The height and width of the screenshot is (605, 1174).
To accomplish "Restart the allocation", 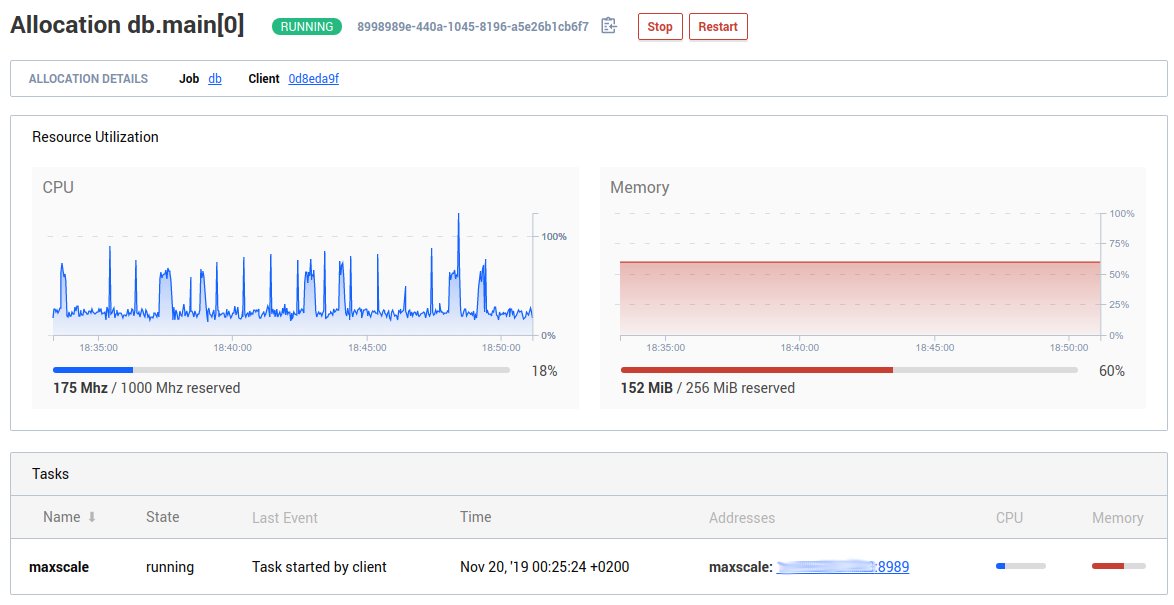I will click(x=718, y=27).
